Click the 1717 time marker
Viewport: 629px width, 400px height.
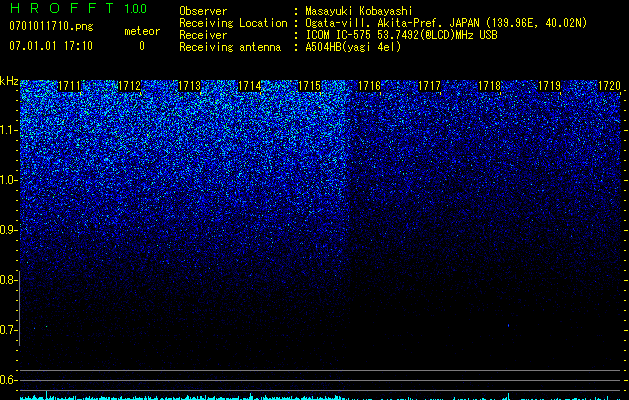[x=429, y=86]
